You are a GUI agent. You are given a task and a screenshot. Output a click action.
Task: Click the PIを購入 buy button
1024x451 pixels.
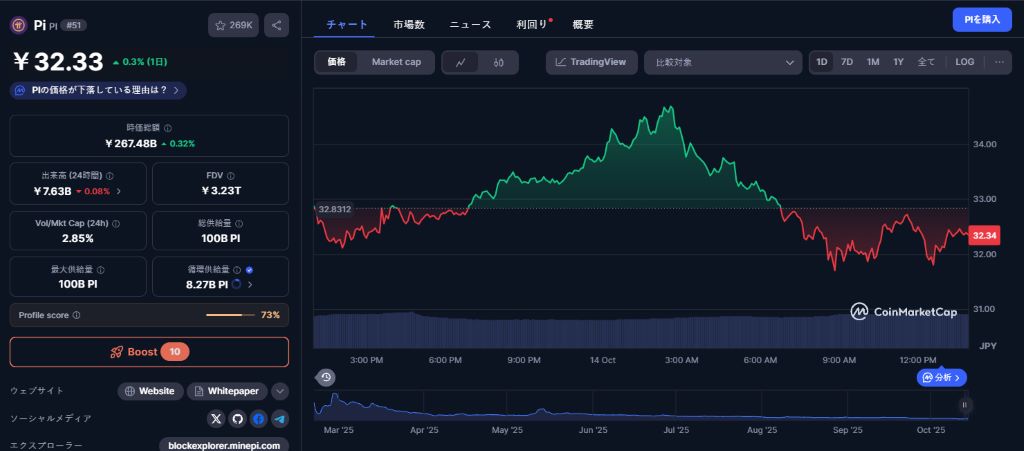click(x=981, y=20)
